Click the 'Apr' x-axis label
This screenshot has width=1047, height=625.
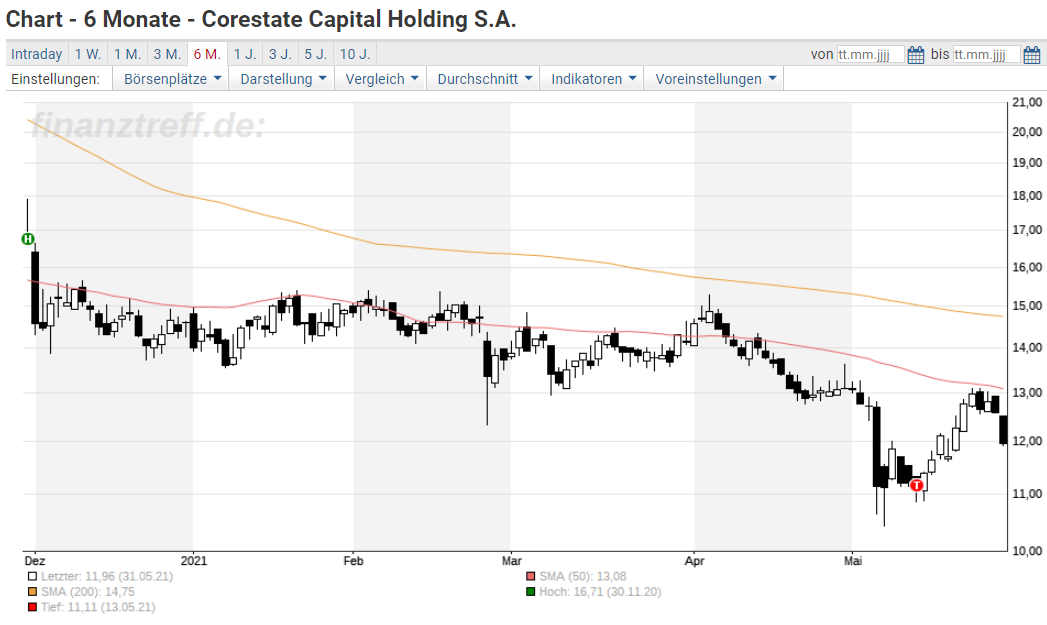(694, 561)
